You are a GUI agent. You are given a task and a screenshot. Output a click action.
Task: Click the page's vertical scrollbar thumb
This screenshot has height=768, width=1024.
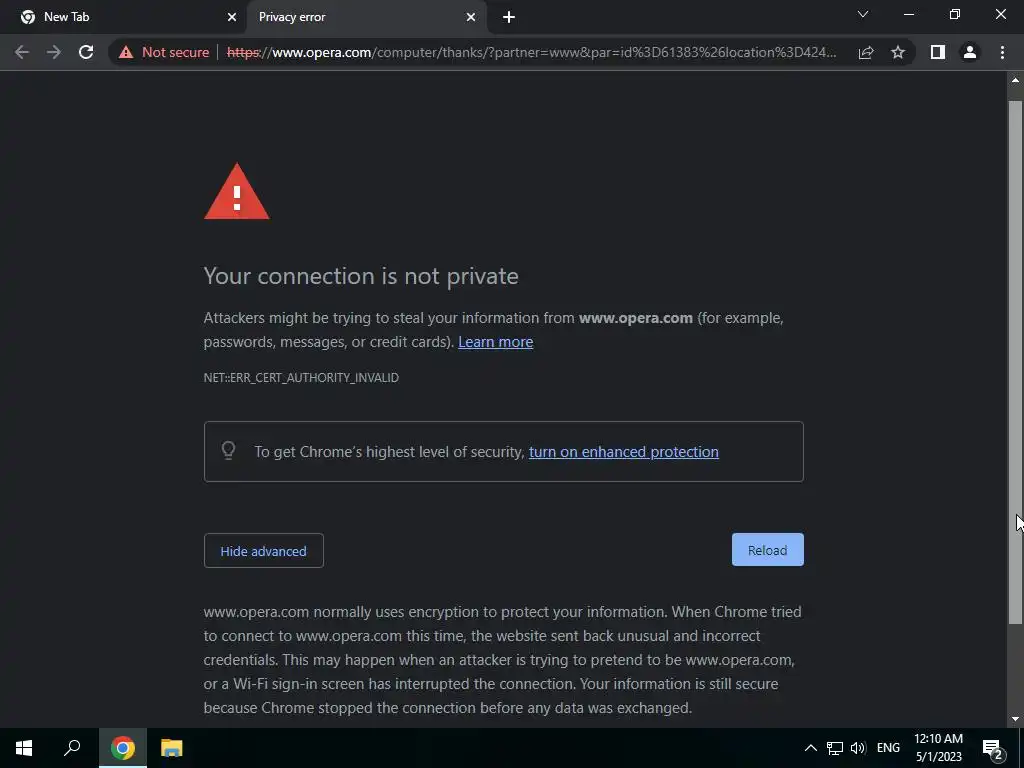[1015, 362]
